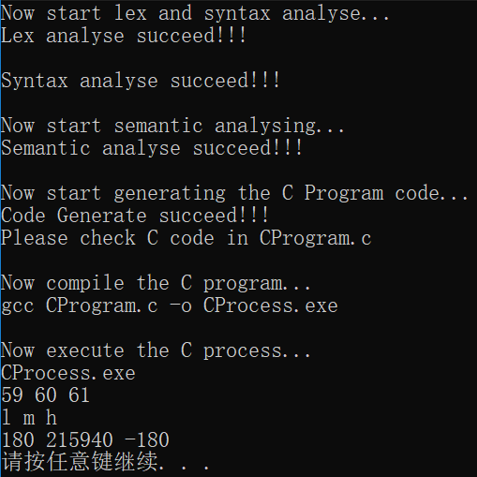Click the 'Now start semantic analysing...' line
This screenshot has width=477, height=477.
[173, 126]
